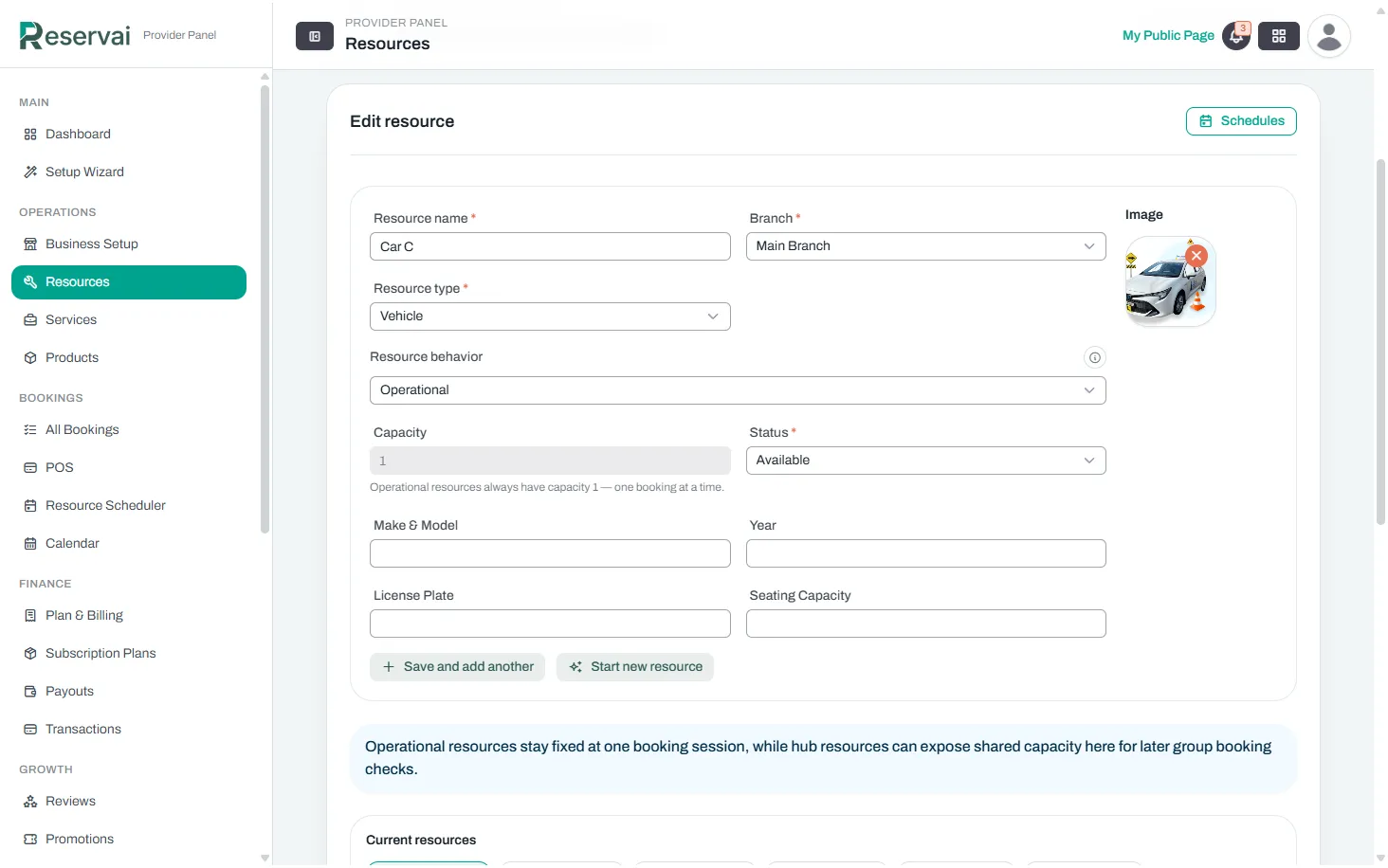The image size is (1388, 868).
Task: Expand the Resource behavior dropdown
Action: (x=738, y=390)
